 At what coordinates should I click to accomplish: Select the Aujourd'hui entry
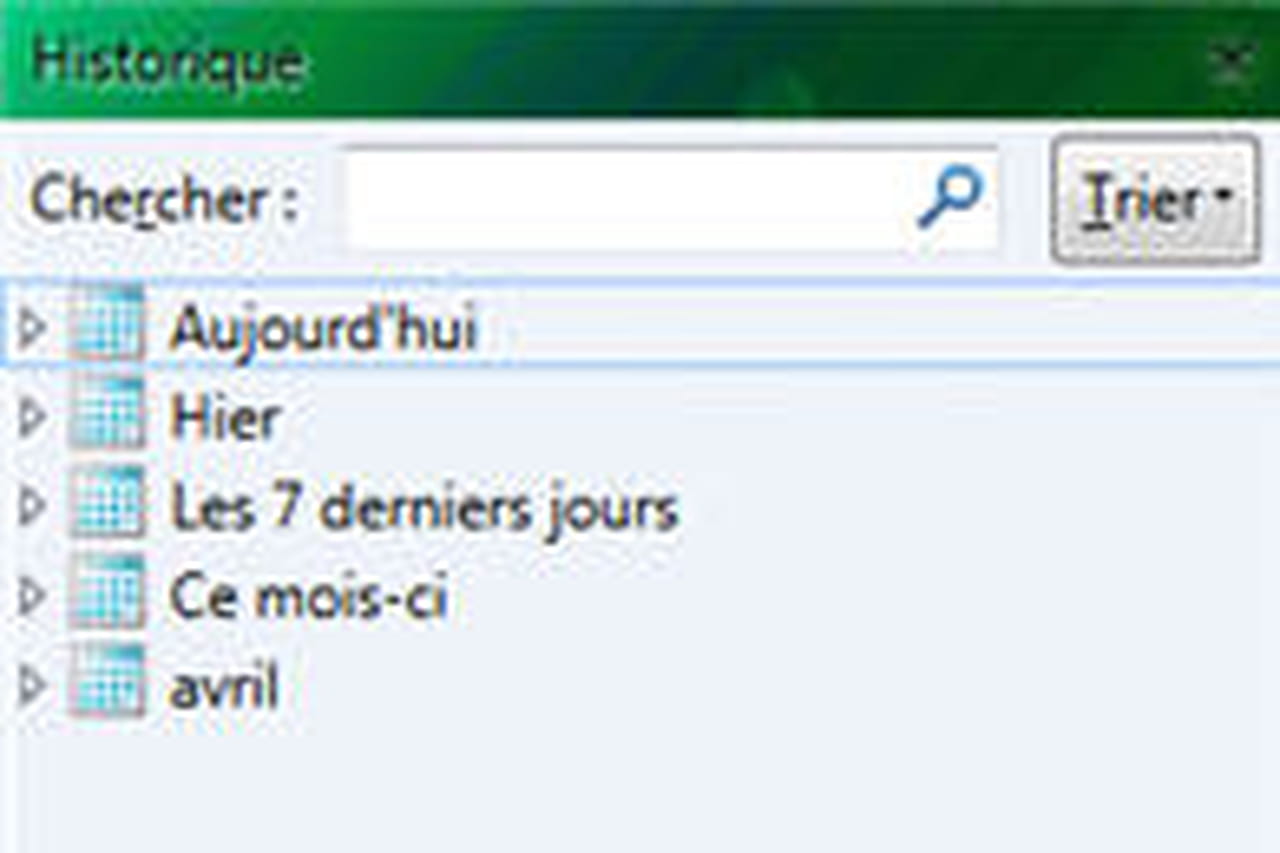coord(324,328)
